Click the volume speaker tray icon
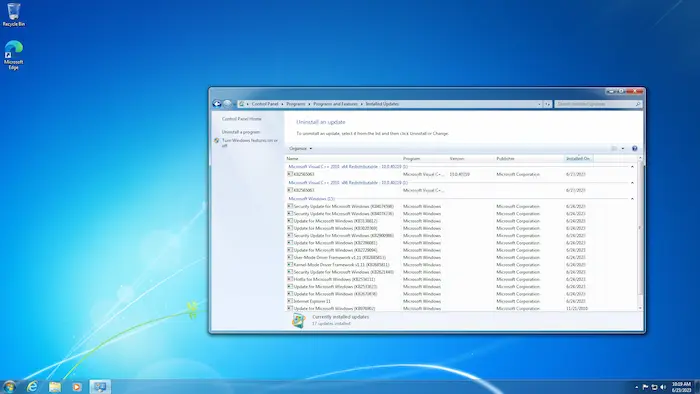The width and height of the screenshot is (700, 394). coord(663,387)
